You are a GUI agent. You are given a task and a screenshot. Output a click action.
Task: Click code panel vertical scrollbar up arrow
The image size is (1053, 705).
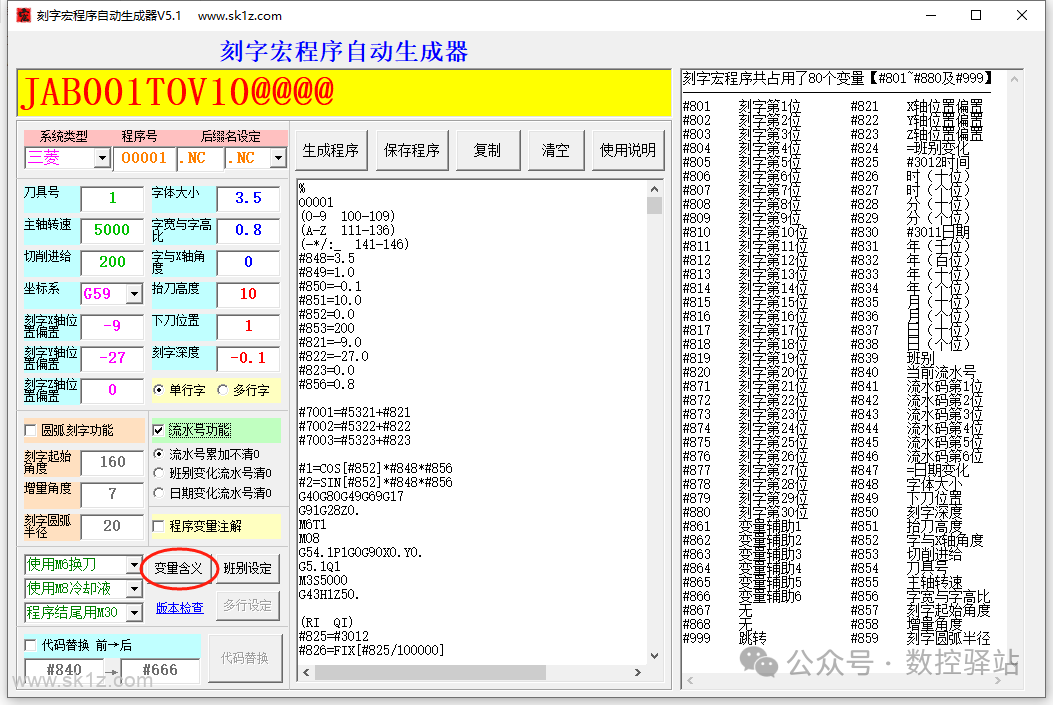(655, 189)
